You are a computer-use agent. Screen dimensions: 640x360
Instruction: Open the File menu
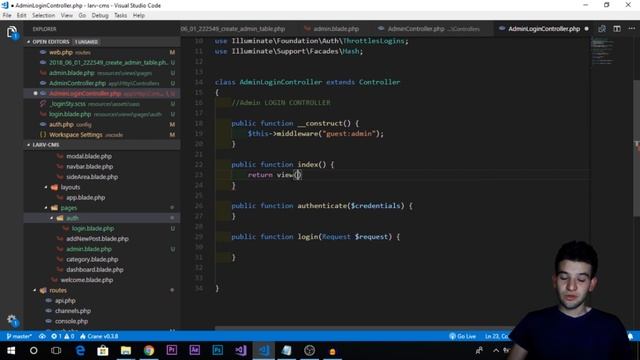tap(7, 16)
